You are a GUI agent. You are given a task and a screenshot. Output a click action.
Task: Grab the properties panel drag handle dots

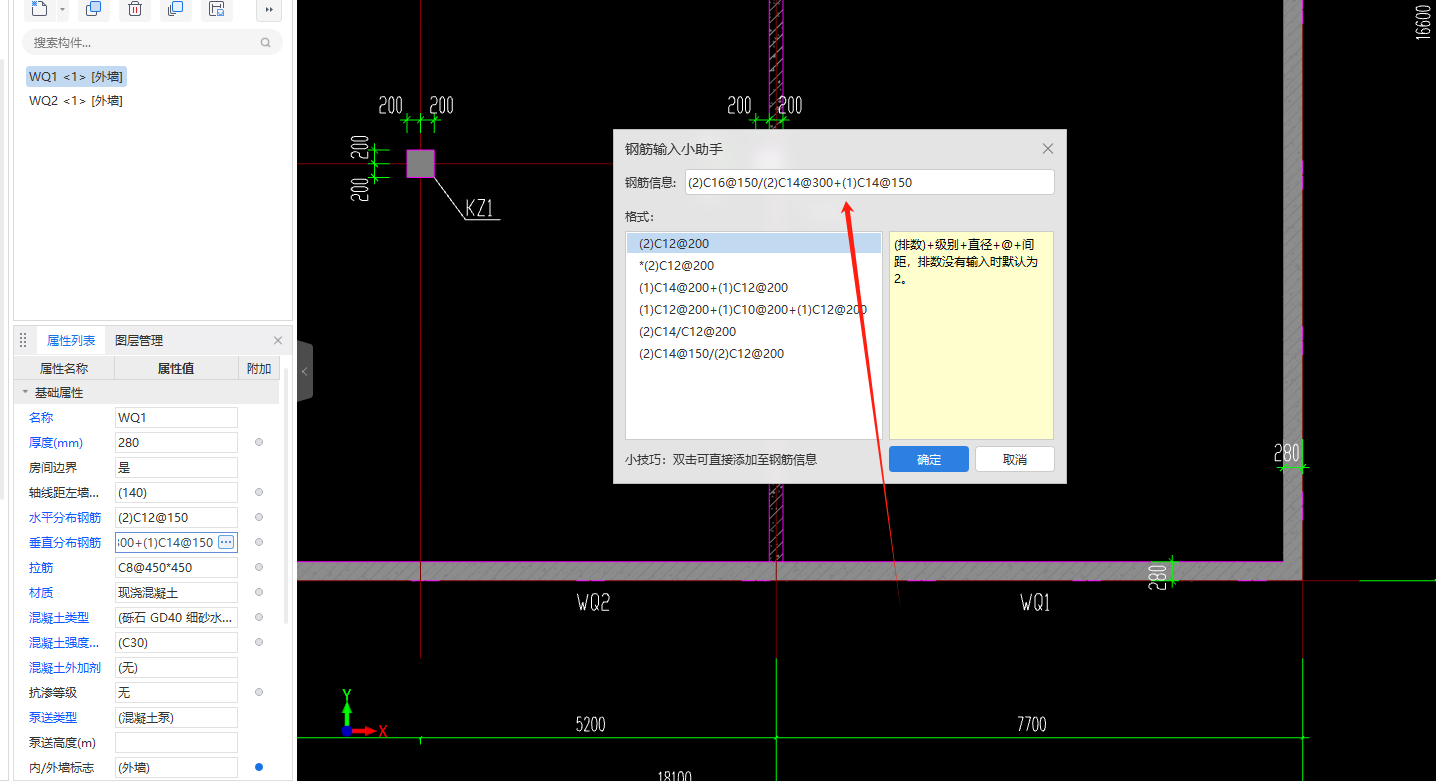click(23, 341)
